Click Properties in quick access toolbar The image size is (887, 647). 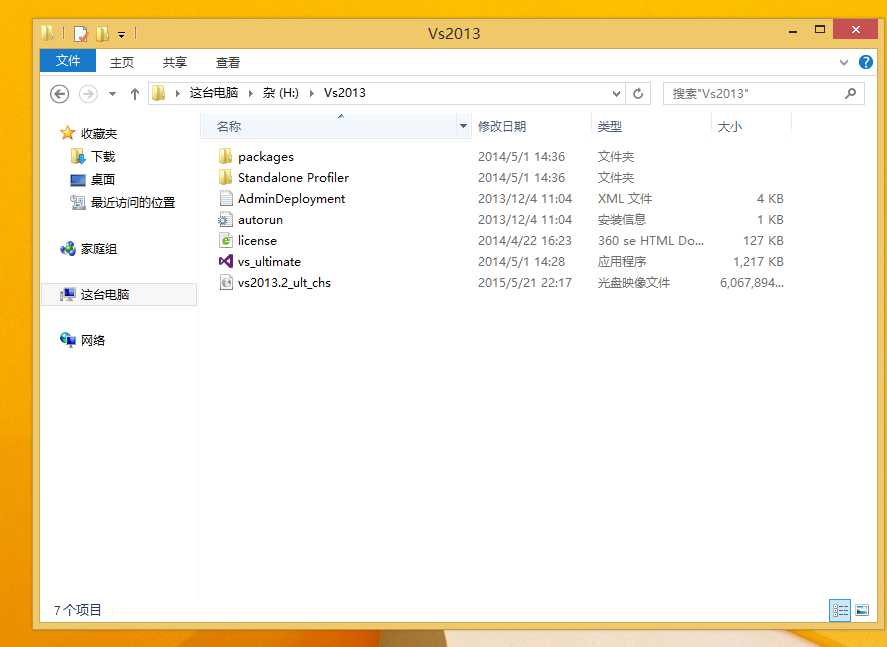81,34
